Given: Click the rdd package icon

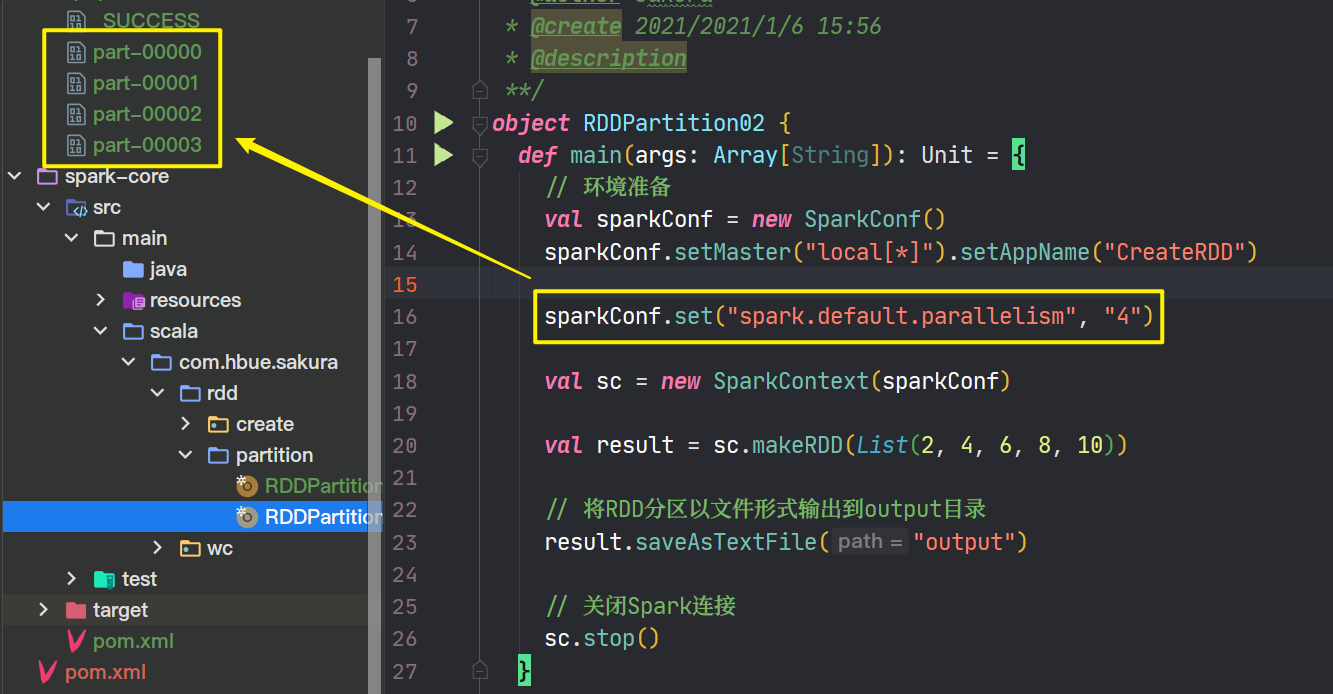Looking at the screenshot, I should point(190,394).
